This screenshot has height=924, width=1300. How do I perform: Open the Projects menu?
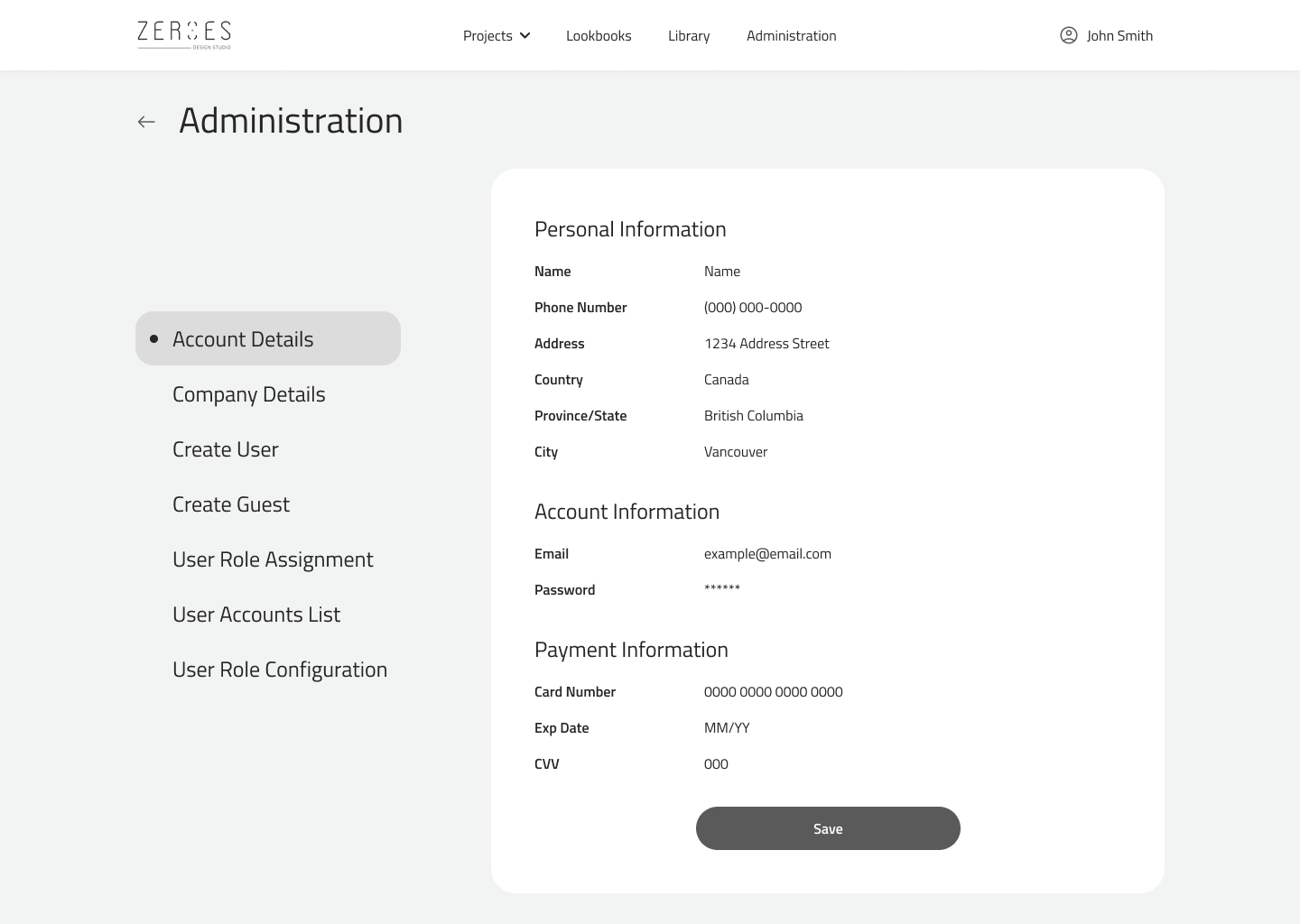pyautogui.click(x=497, y=36)
